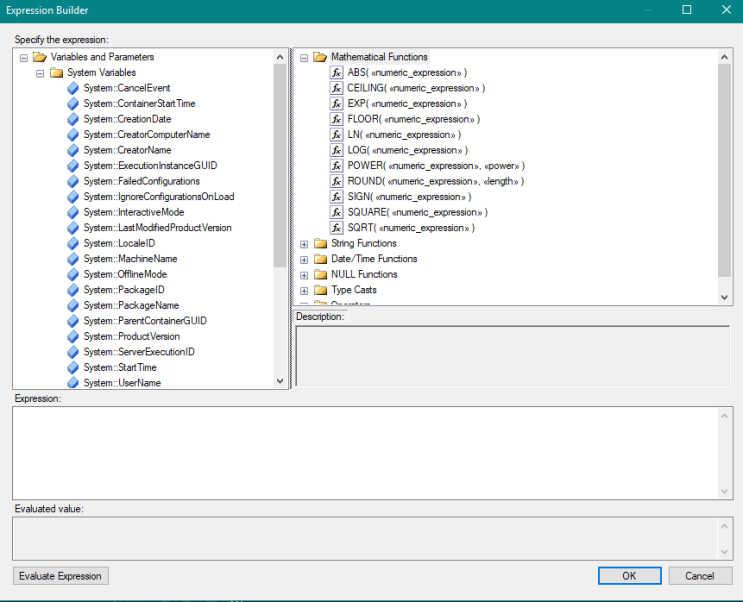The width and height of the screenshot is (743, 602).
Task: Select System::PackageID variable text
Action: tap(124, 290)
